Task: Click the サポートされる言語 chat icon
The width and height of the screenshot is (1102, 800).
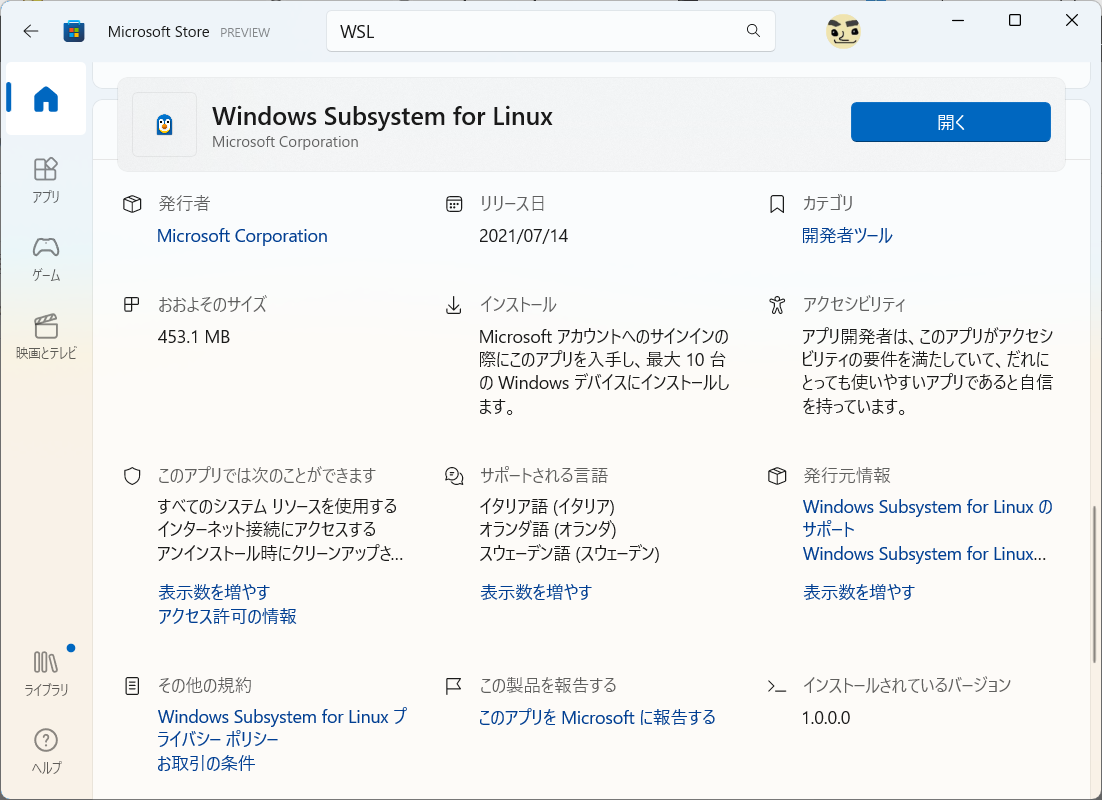Action: click(x=454, y=476)
